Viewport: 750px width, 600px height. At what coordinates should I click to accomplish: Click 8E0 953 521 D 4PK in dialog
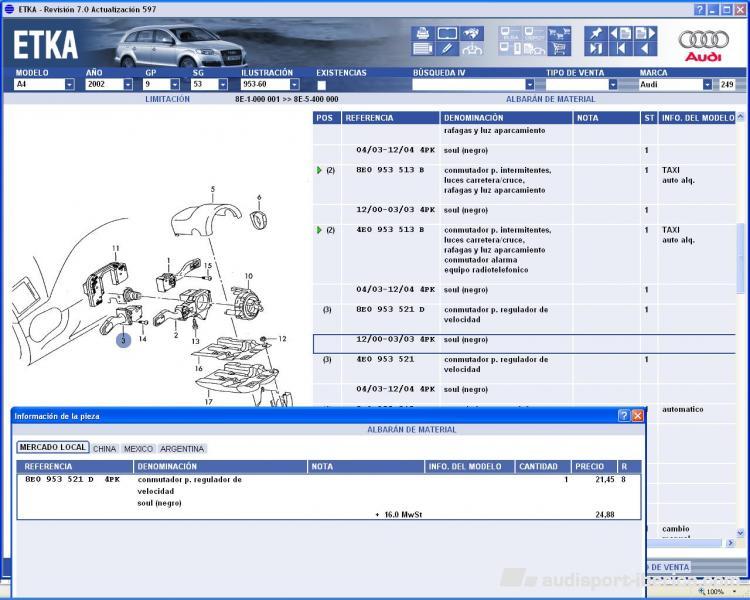click(x=72, y=479)
